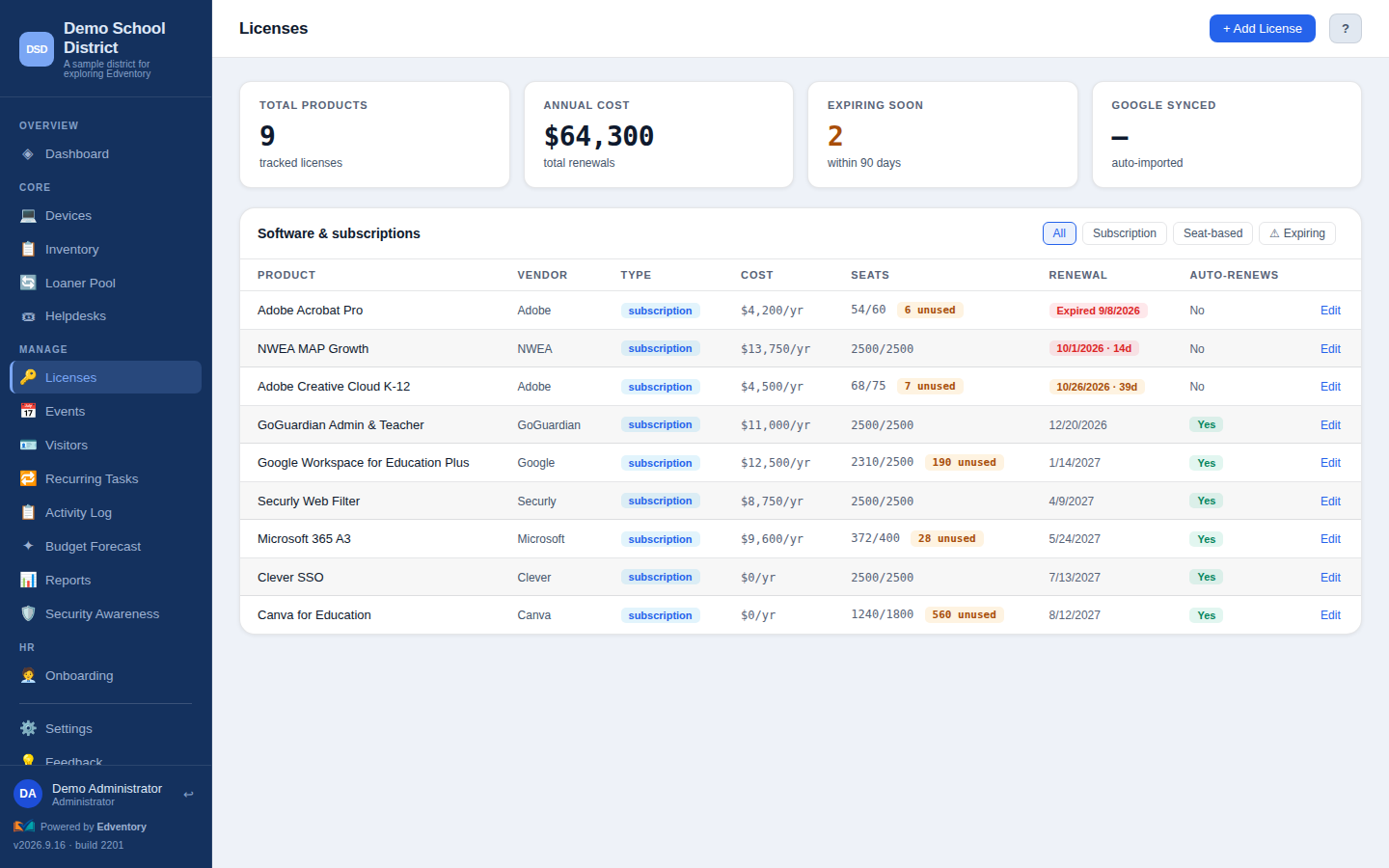Click the Add License button
This screenshot has height=868, width=1389.
point(1263,29)
